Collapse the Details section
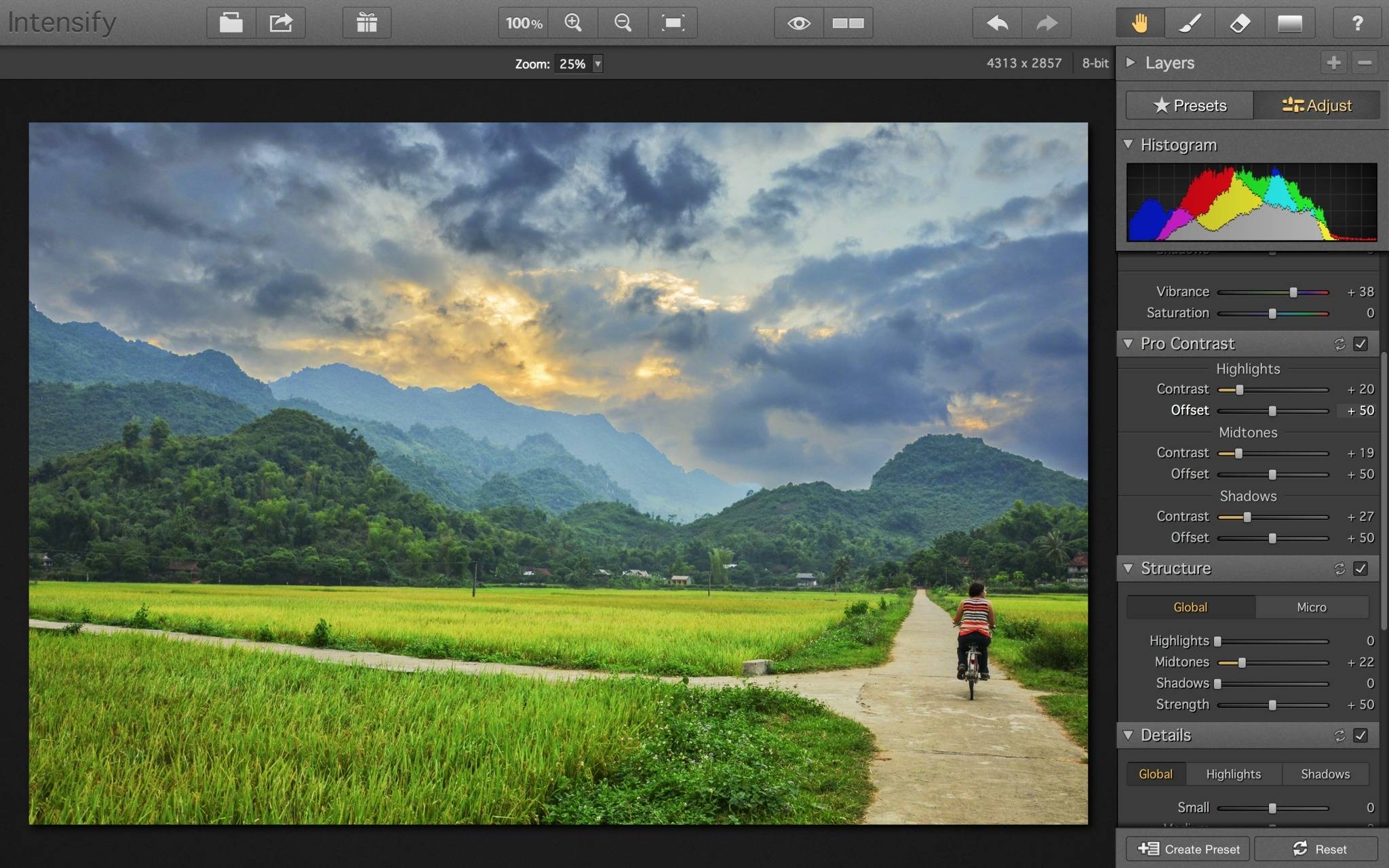 coord(1129,734)
